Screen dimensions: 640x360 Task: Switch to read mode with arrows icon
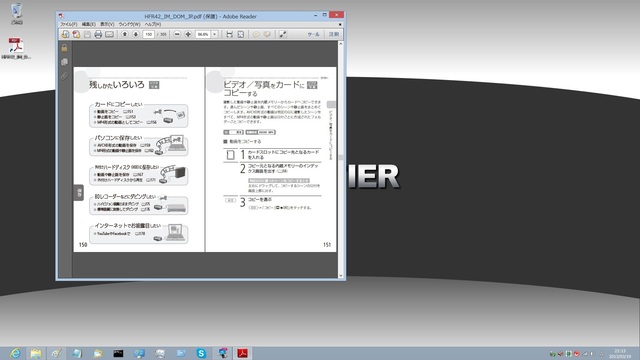click(282, 35)
